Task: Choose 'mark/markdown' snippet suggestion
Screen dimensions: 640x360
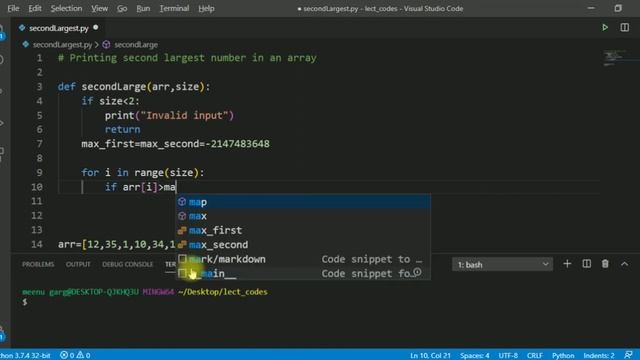Action: 303,259
